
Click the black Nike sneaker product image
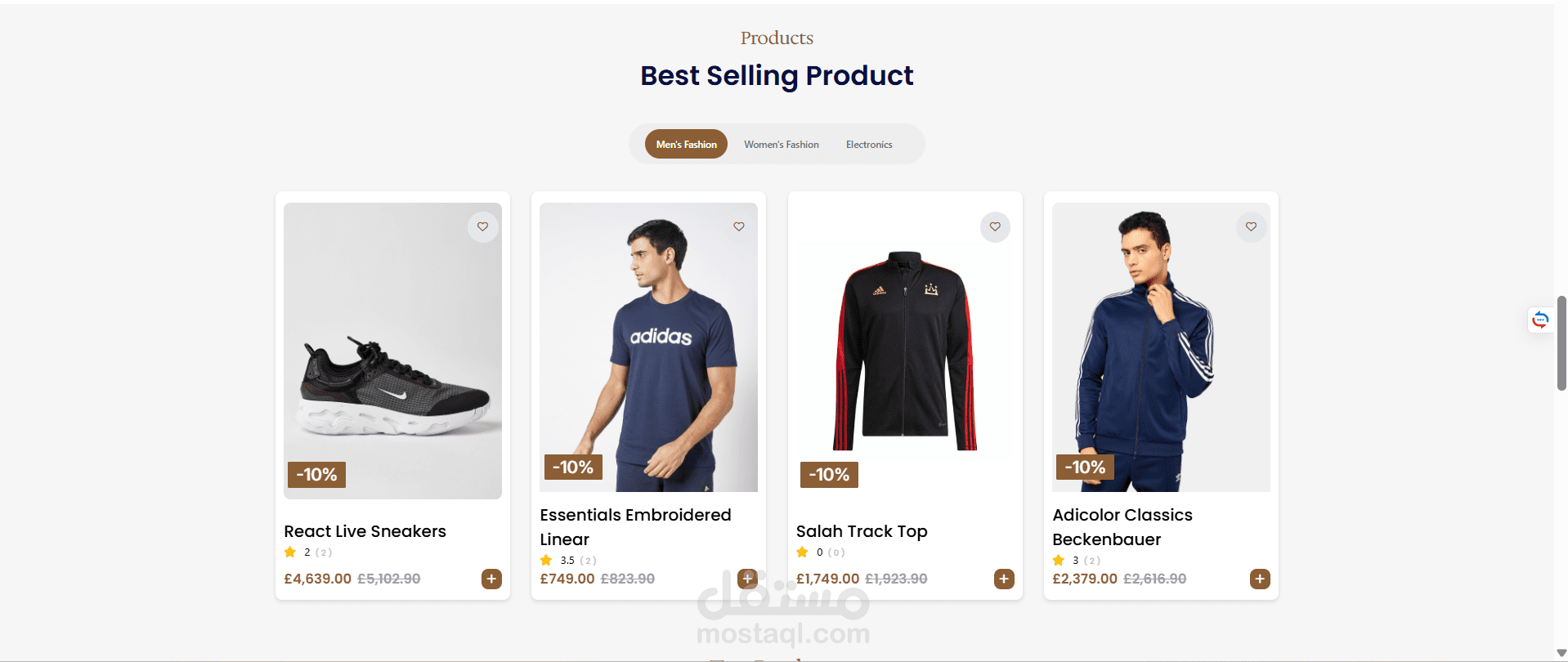tap(392, 351)
